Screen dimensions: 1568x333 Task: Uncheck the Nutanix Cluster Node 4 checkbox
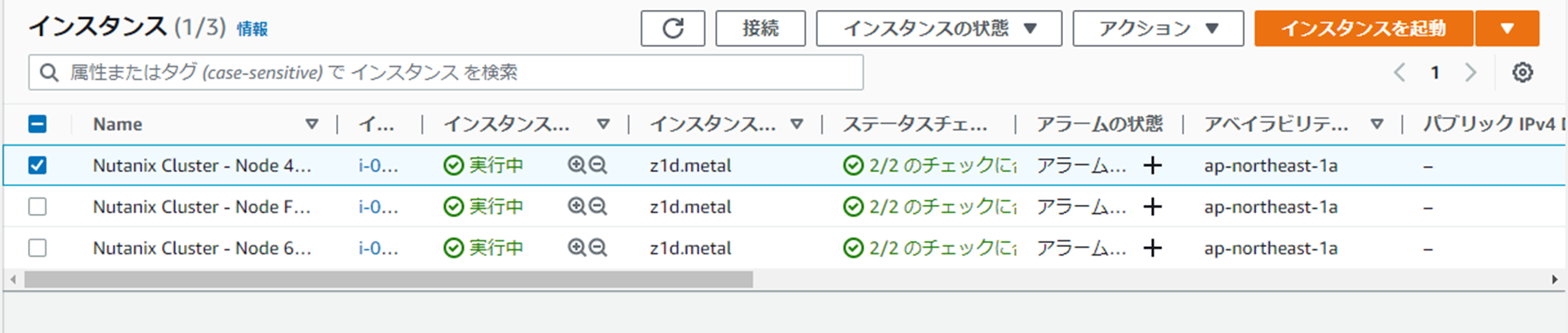click(37, 165)
